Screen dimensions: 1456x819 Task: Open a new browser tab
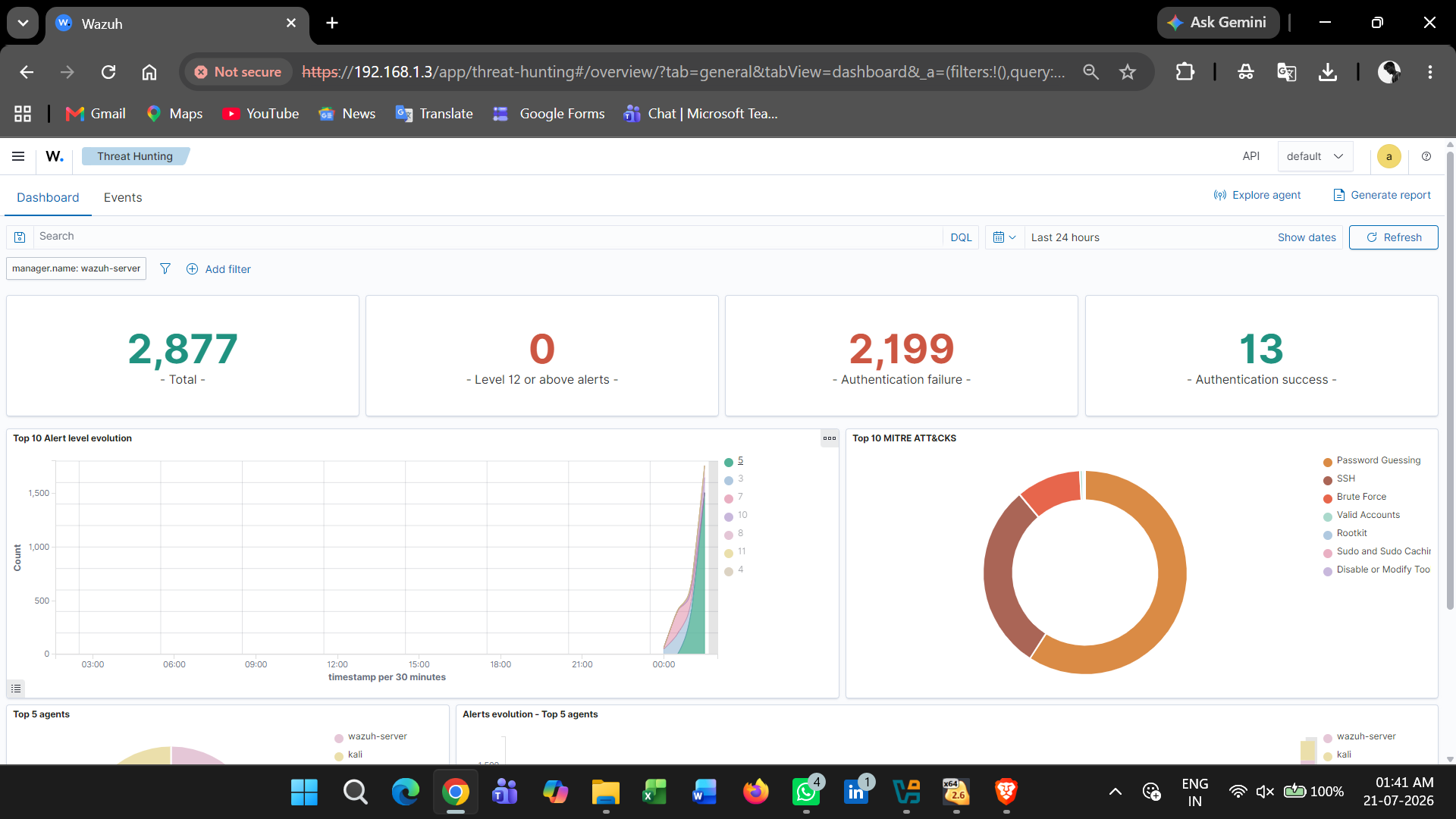tap(331, 24)
